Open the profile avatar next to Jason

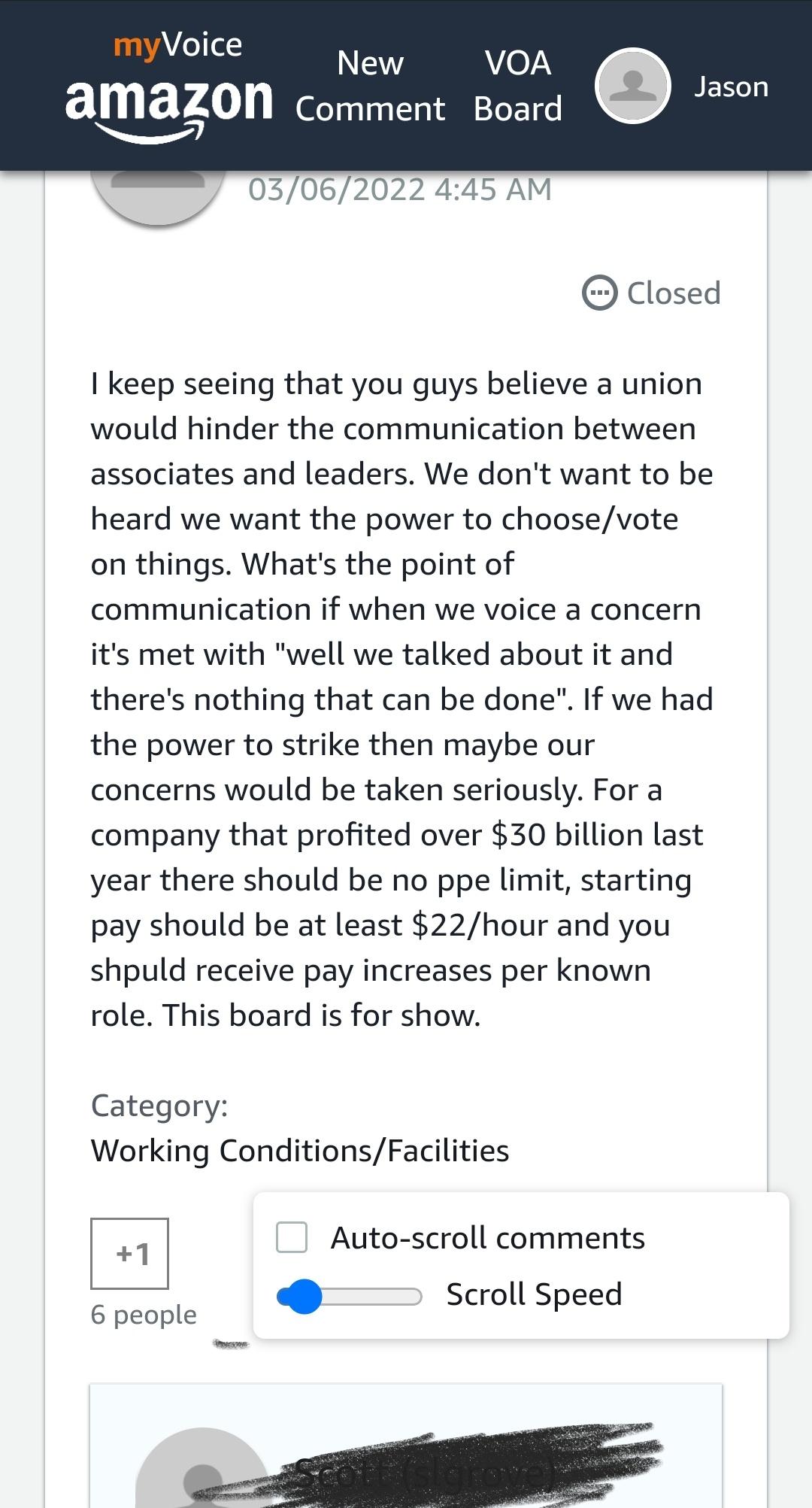coord(632,86)
